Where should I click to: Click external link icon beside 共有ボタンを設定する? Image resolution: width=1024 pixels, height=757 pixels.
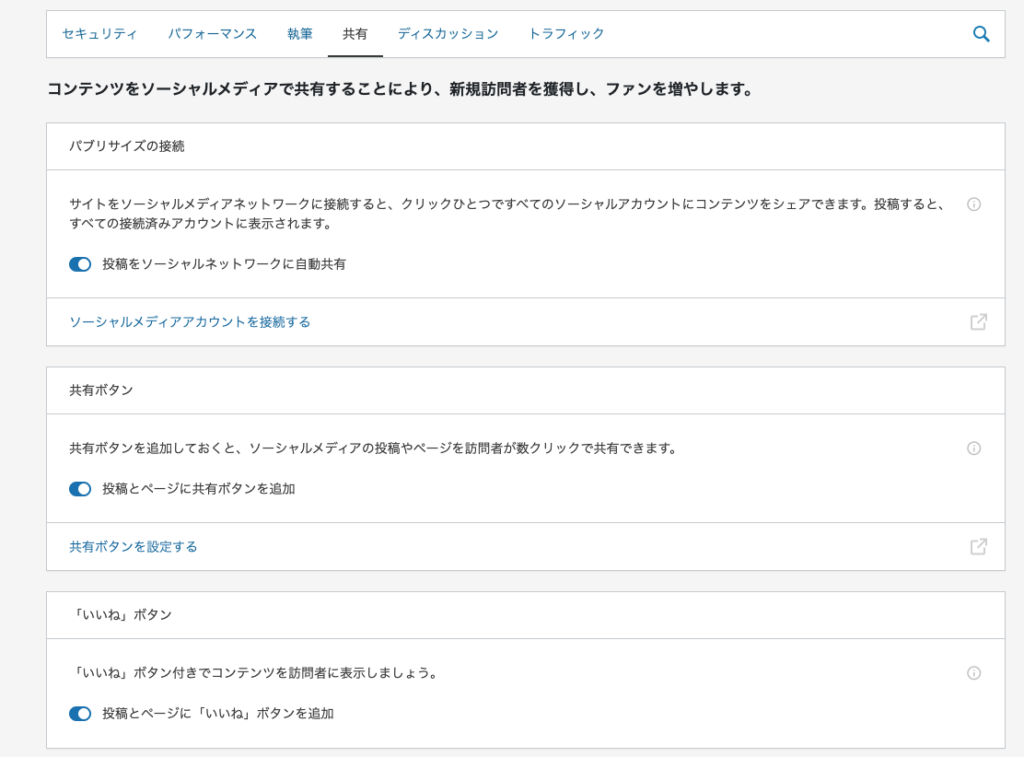pos(978,547)
